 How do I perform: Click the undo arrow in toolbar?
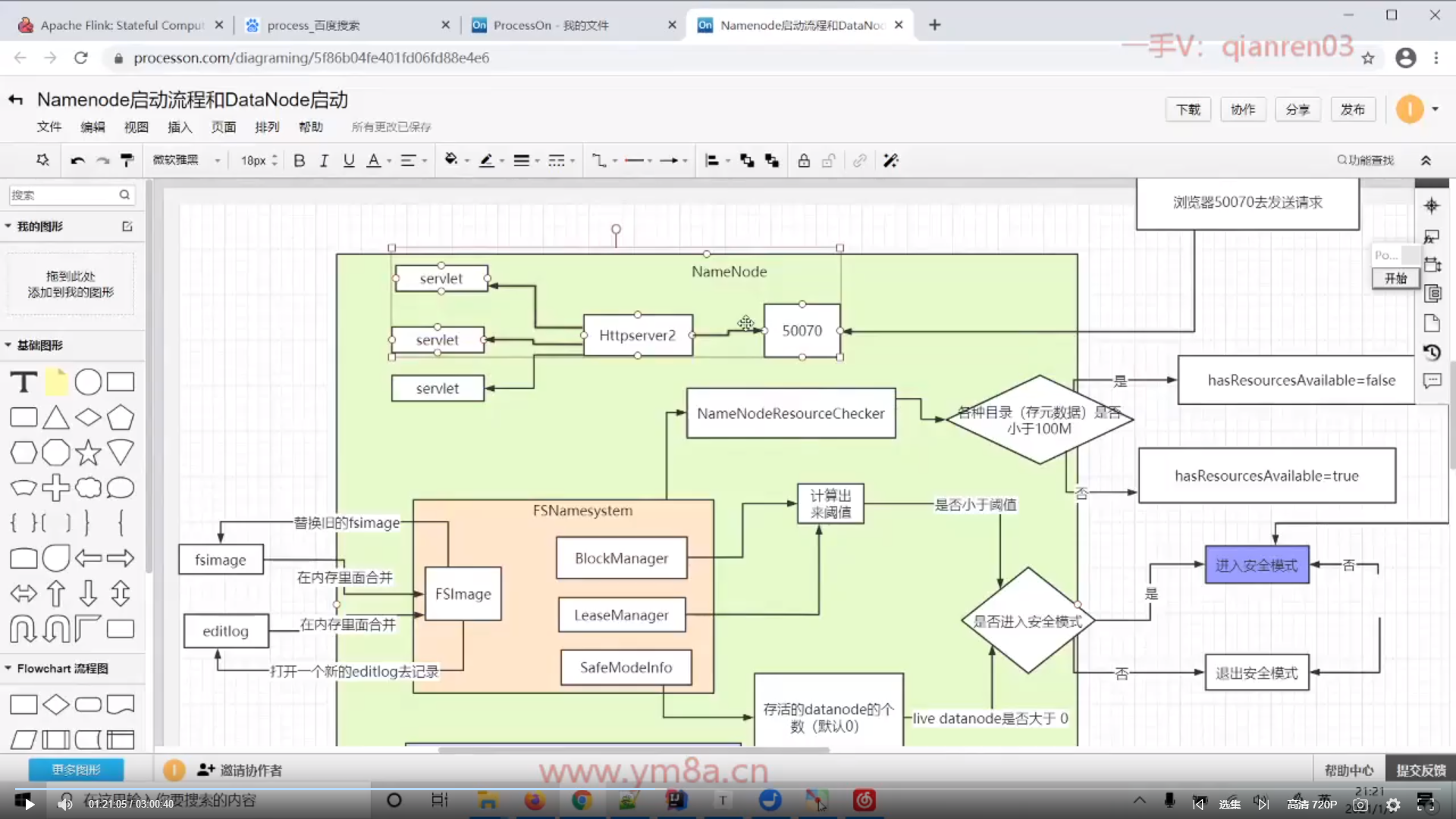pos(77,161)
